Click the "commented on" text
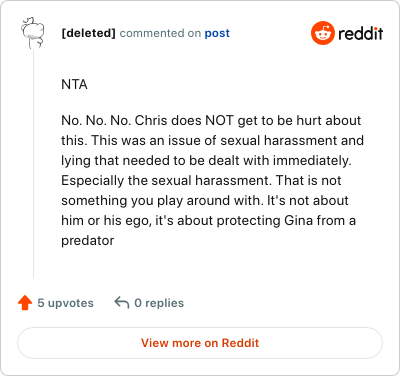This screenshot has width=400, height=376. 160,33
